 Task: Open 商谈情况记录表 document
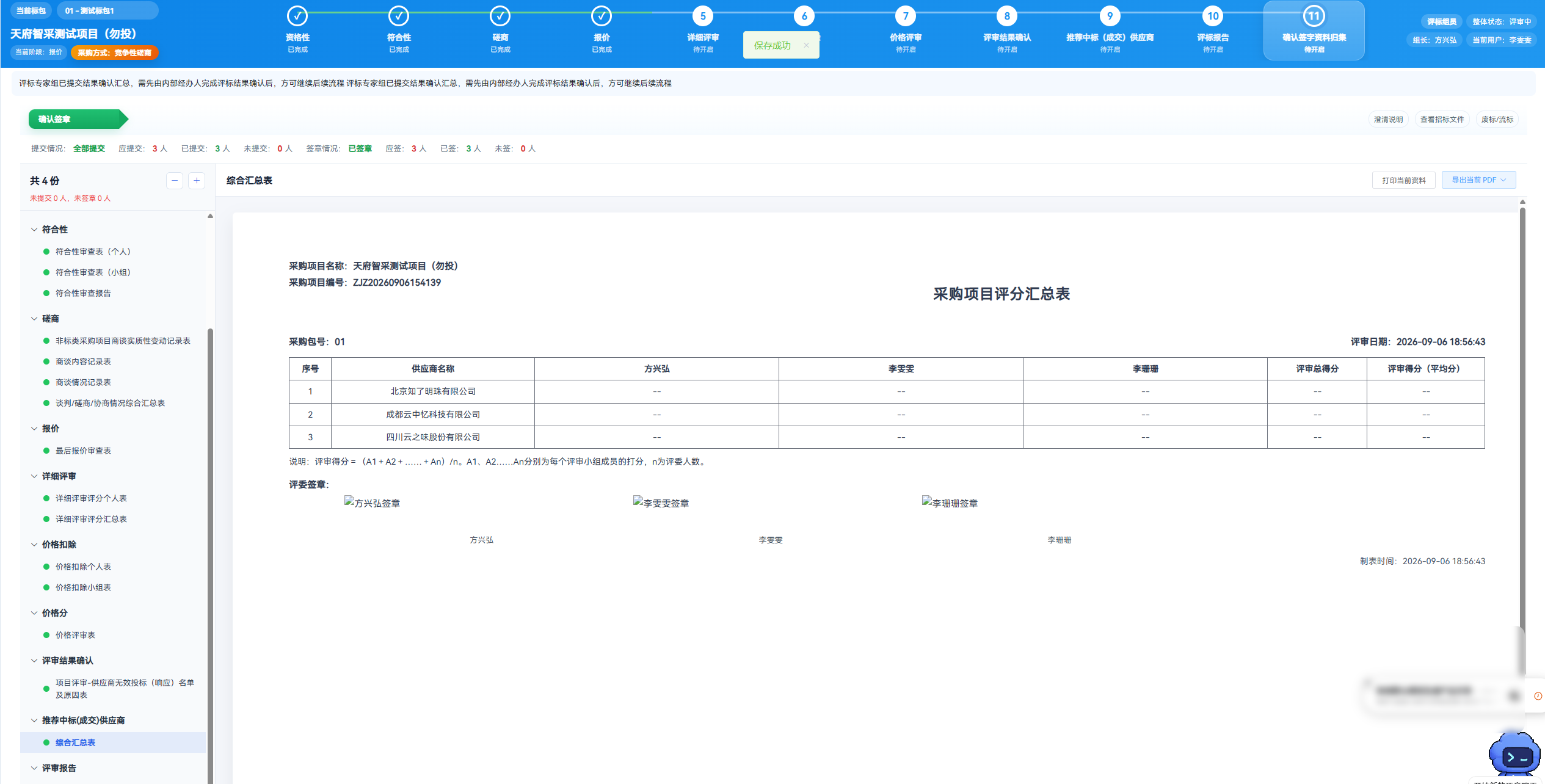click(83, 382)
